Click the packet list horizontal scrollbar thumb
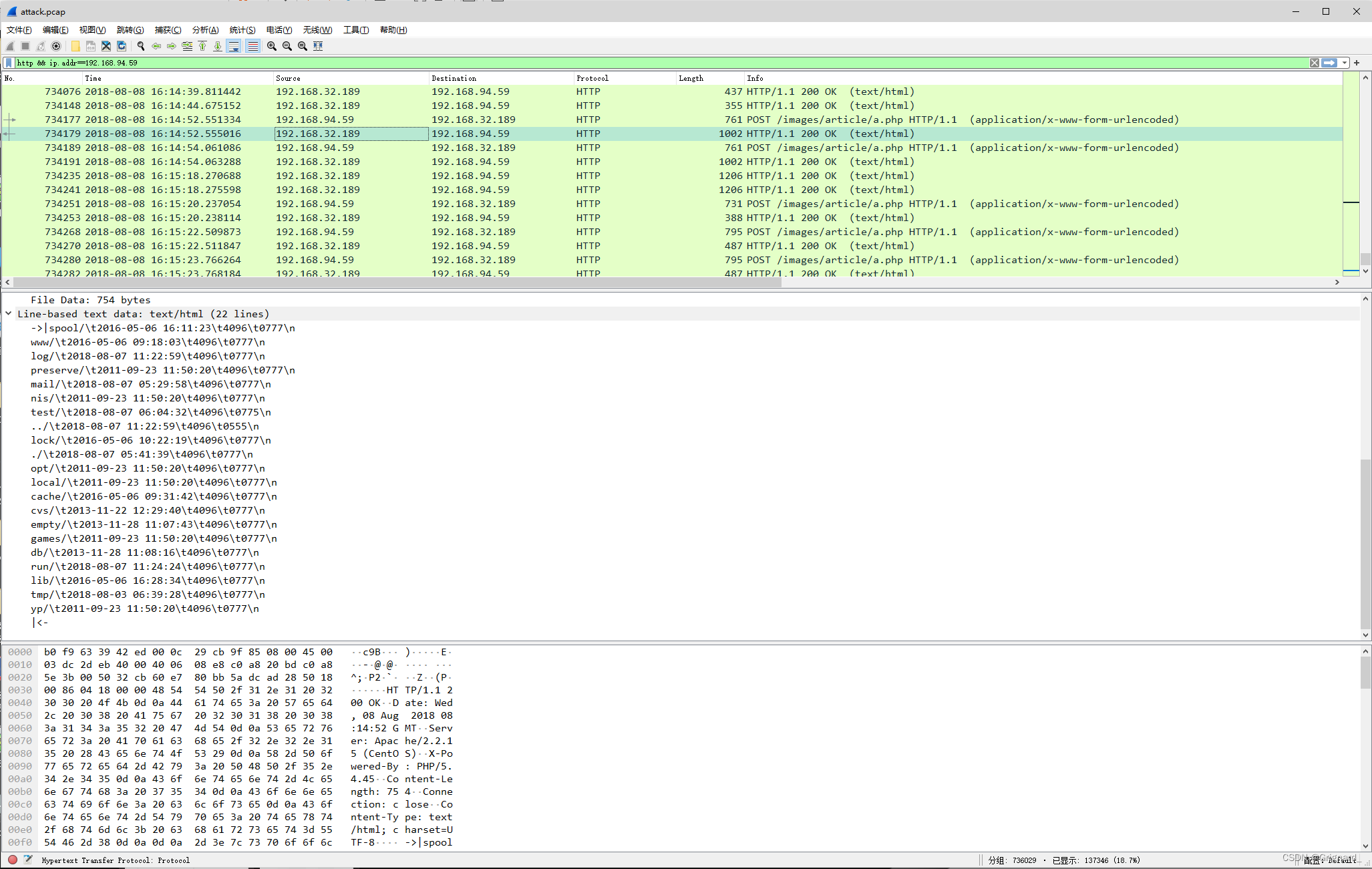This screenshot has height=869, width=1372. click(x=397, y=283)
